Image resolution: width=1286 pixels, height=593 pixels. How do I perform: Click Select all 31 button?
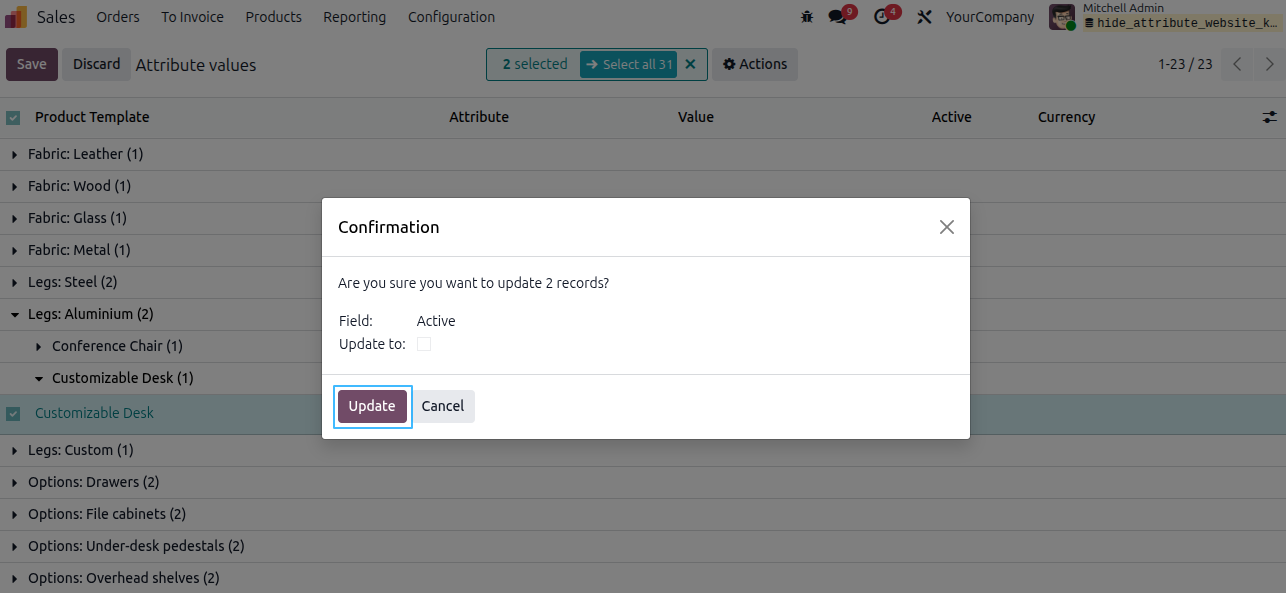[628, 64]
